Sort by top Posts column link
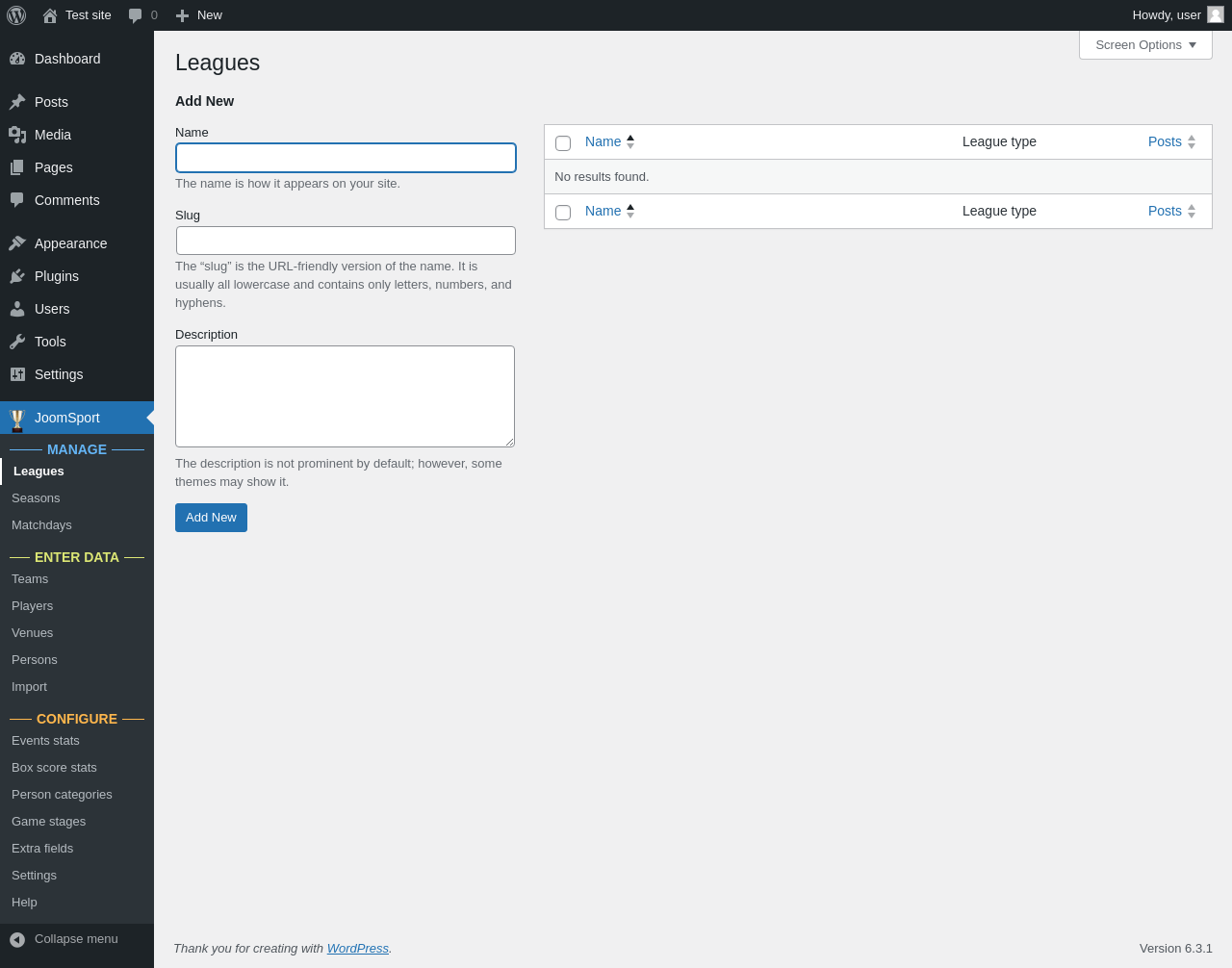Viewport: 1232px width, 968px height. pyautogui.click(x=1165, y=141)
